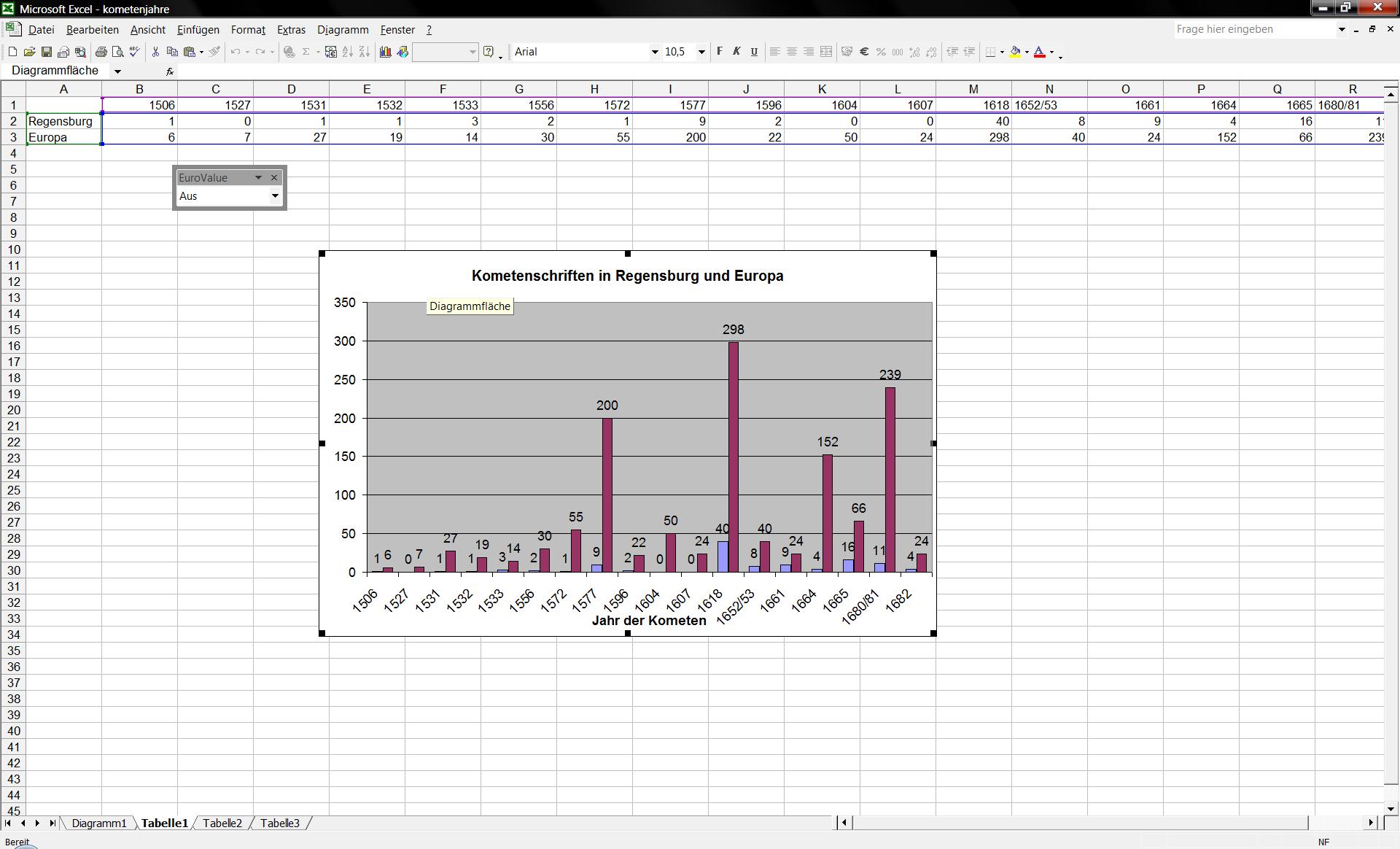Viewport: 1400px width, 849px height.
Task: Open the Diagramm menu
Action: click(343, 30)
